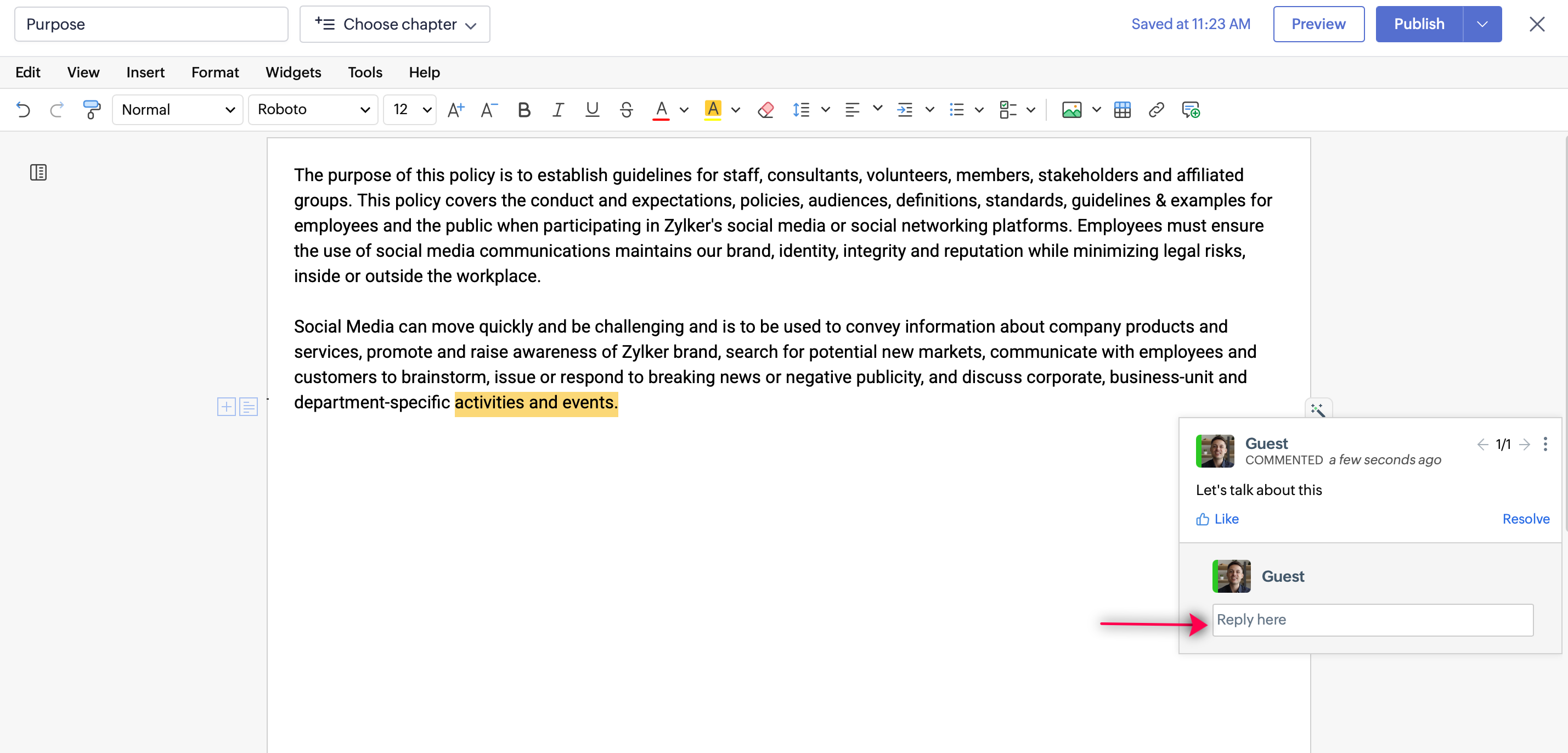This screenshot has width=1568, height=753.
Task: Click the Reply here input field
Action: pos(1372,620)
